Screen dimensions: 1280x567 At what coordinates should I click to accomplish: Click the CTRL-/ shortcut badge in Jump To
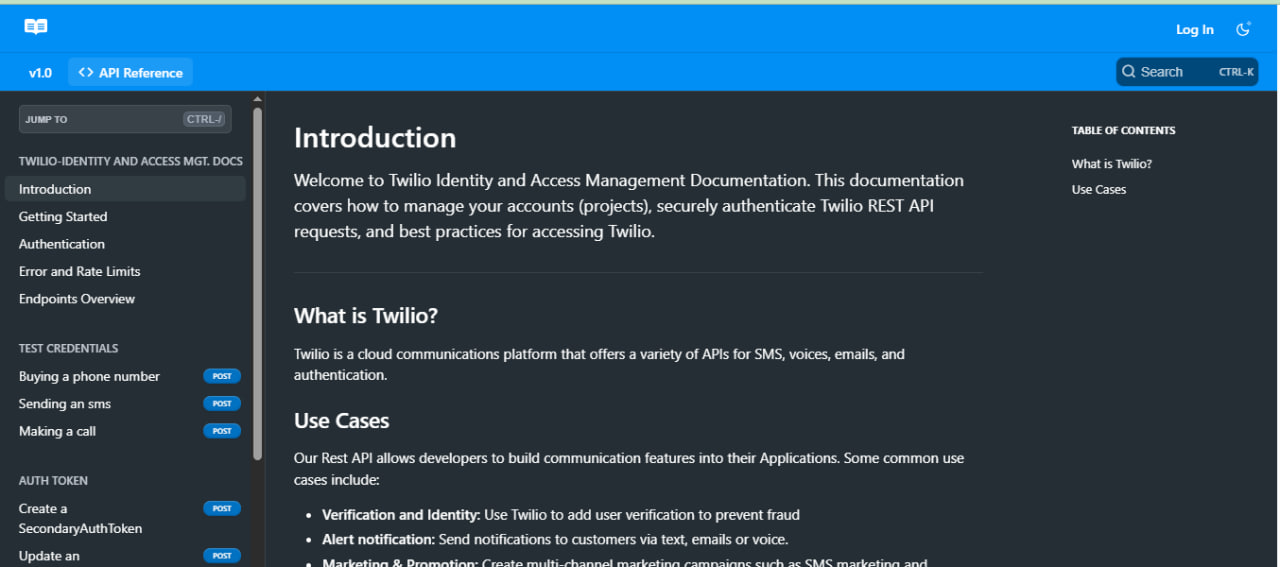(x=205, y=119)
